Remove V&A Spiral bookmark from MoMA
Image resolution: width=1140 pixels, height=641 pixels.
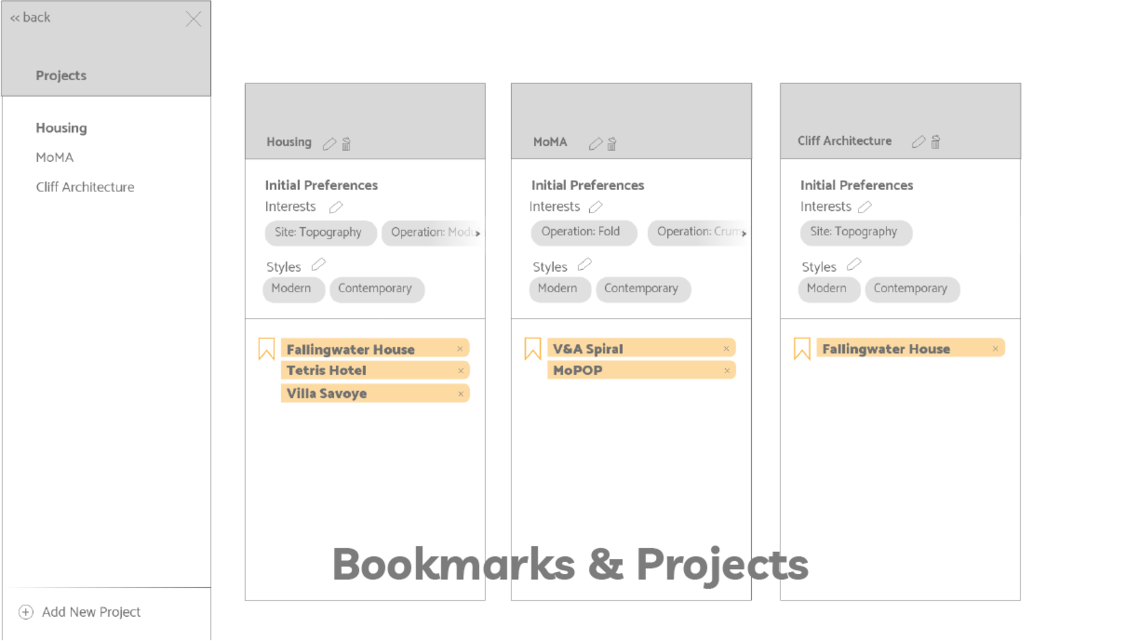[x=726, y=349]
